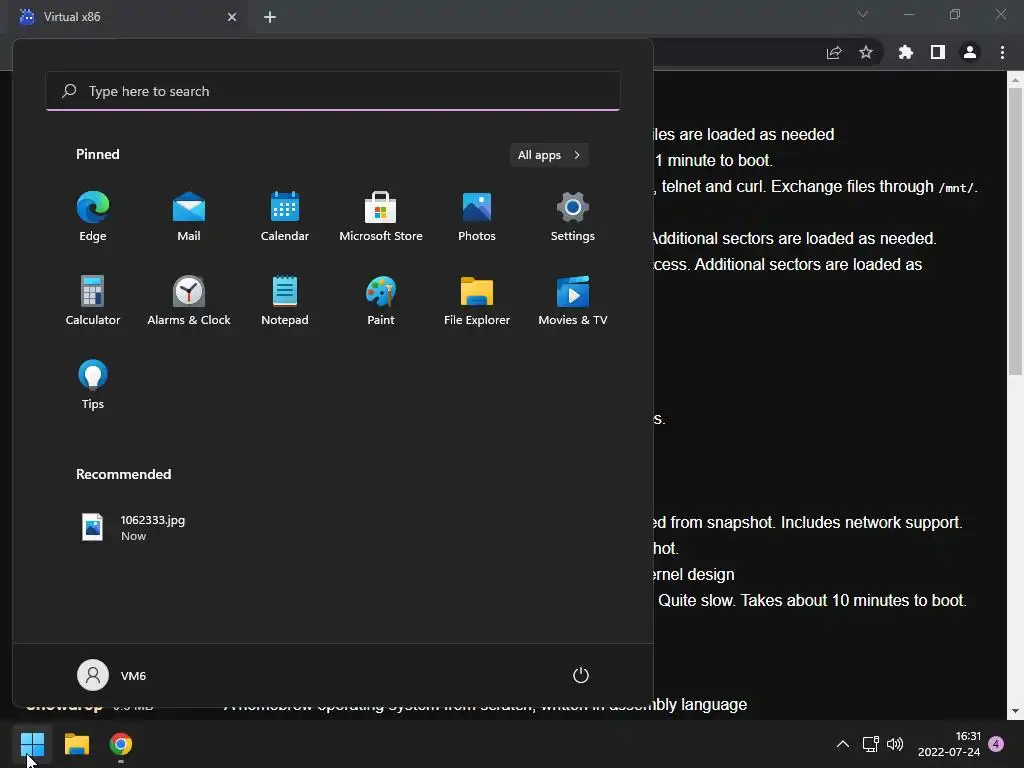This screenshot has width=1024, height=768.
Task: Open the Tips app
Action: [93, 385]
